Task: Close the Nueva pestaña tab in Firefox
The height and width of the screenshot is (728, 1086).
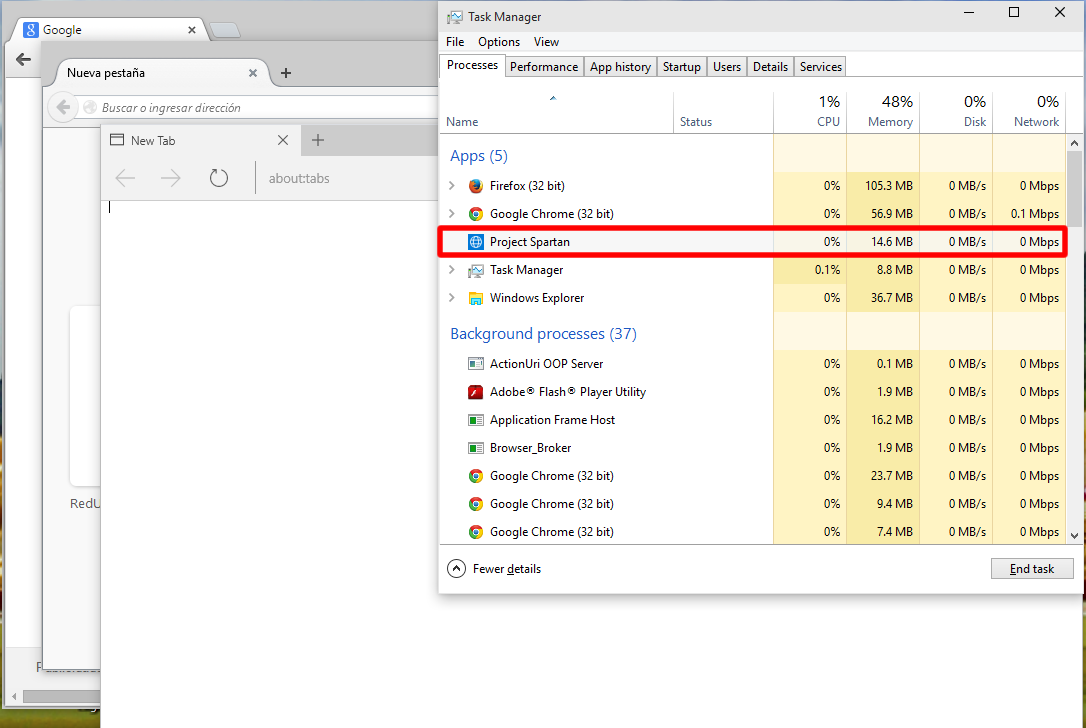Action: coord(253,73)
